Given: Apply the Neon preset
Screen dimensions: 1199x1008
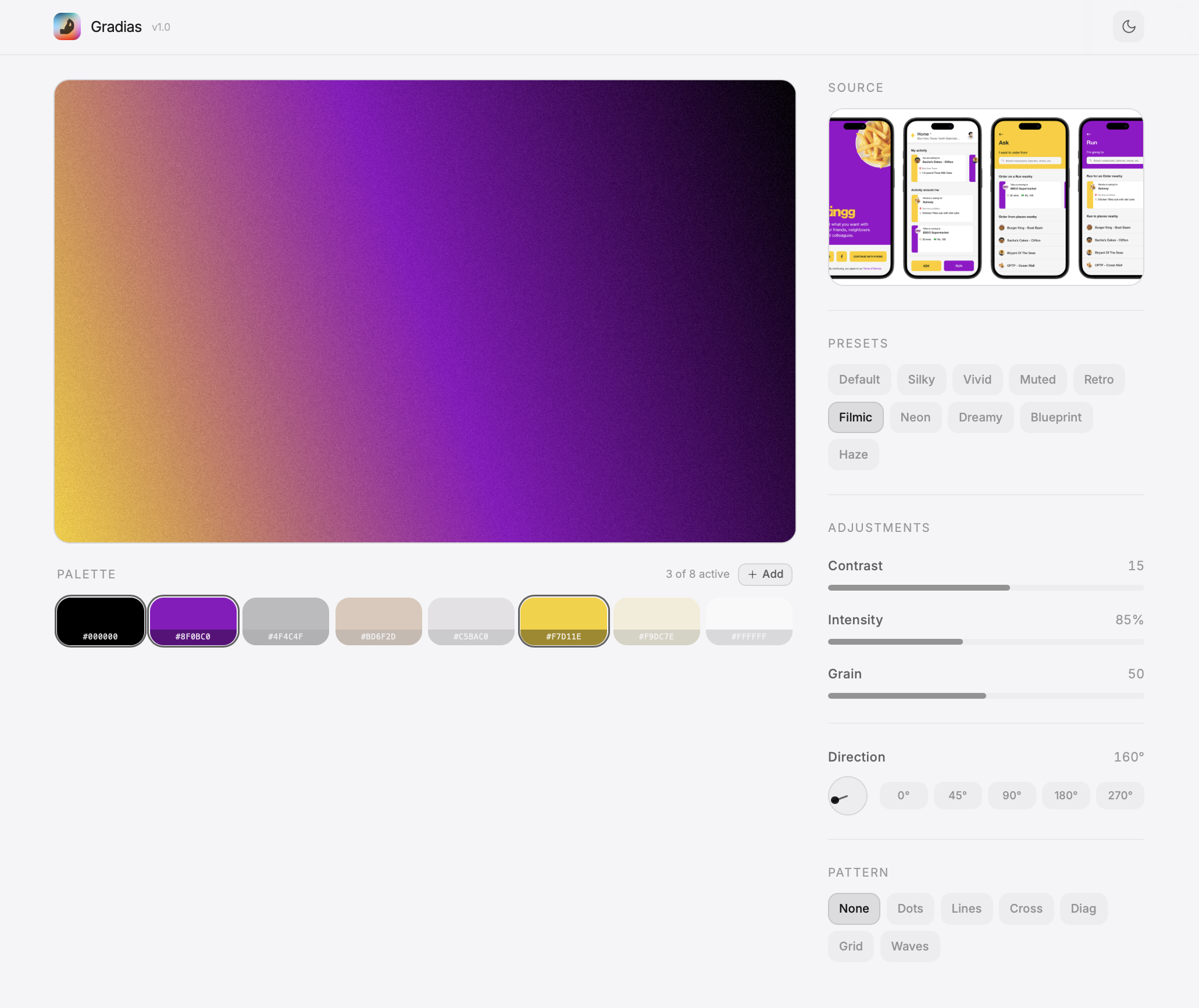Looking at the screenshot, I should [x=915, y=417].
